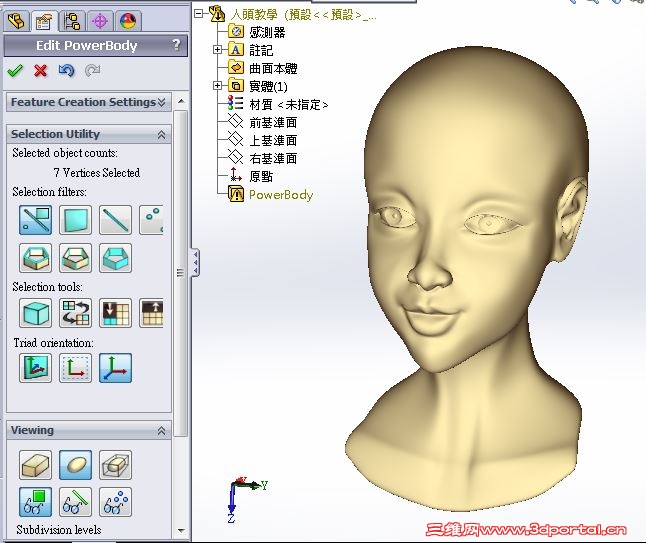Select the third polygon loop filter icon
Image resolution: width=646 pixels, height=543 pixels.
115,258
